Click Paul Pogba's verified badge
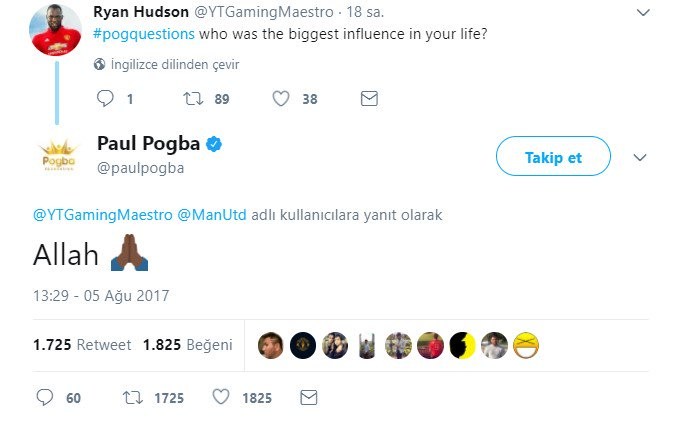Image resolution: width=693 pixels, height=429 pixels. (x=214, y=145)
